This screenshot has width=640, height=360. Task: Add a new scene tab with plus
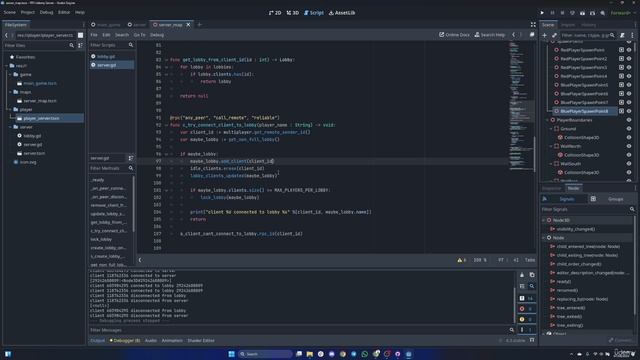200,25
